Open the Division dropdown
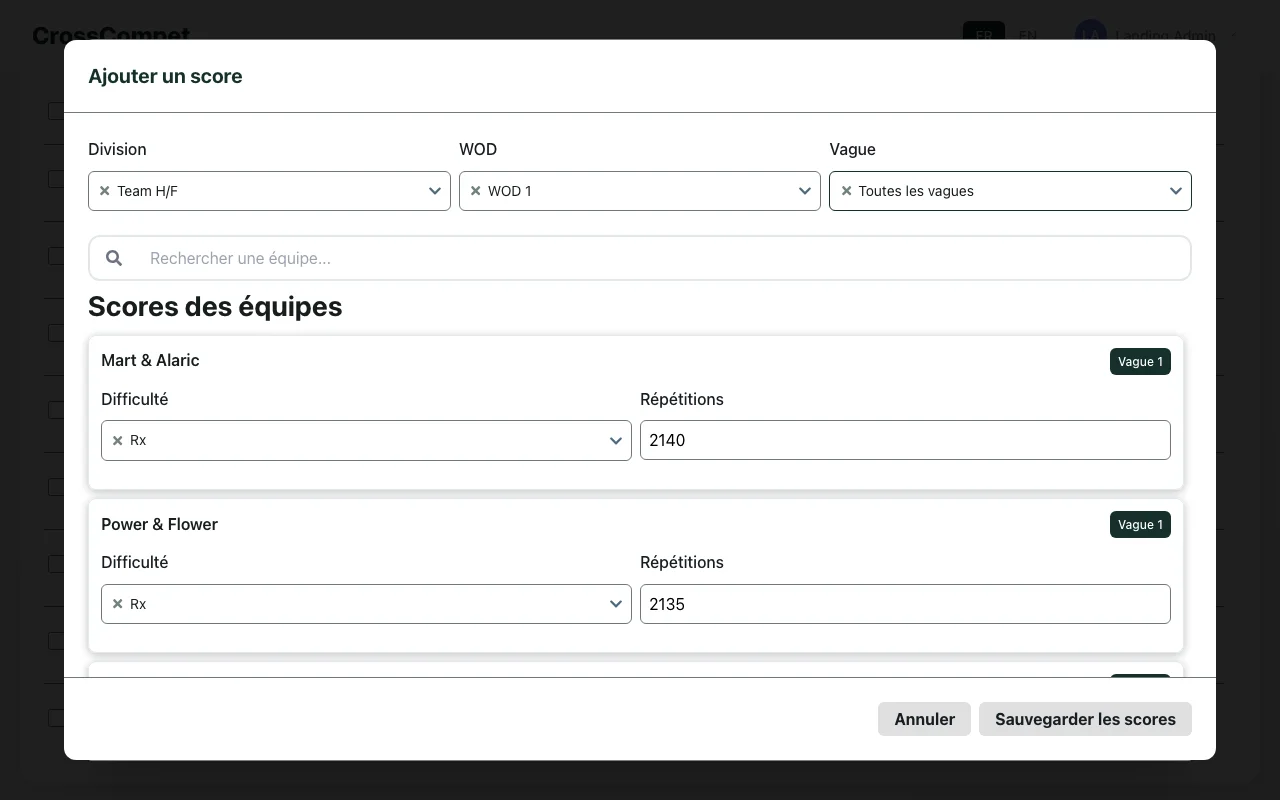 [435, 191]
